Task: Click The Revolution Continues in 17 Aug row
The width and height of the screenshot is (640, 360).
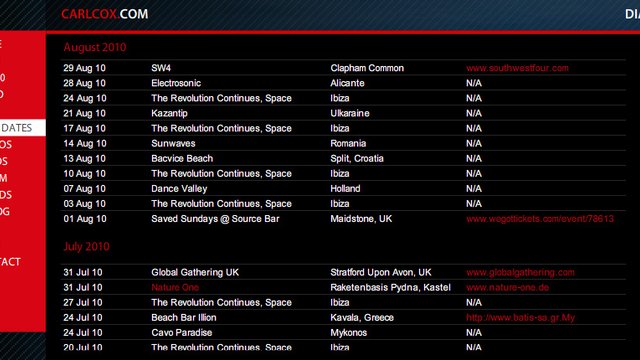Action: point(221,129)
